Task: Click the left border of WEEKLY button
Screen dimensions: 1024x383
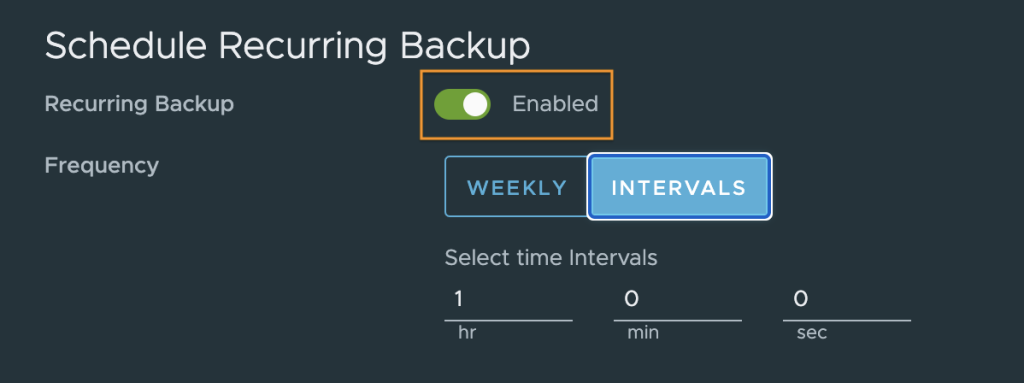Action: tap(445, 186)
